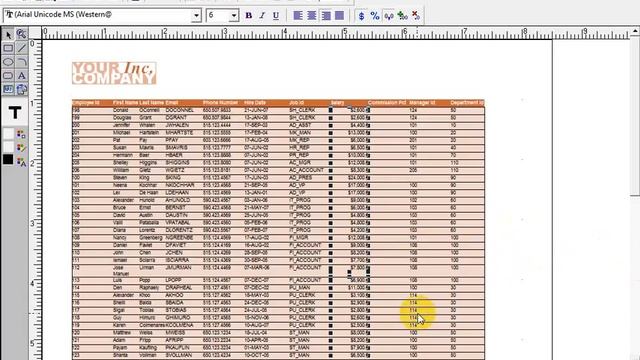This screenshot has height=360, width=640.
Task: Click the Arial Unicode MS font field
Action: (98, 15)
